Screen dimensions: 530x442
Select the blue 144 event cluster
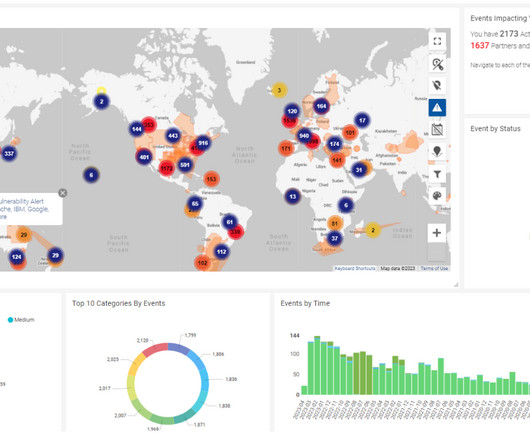137,129
